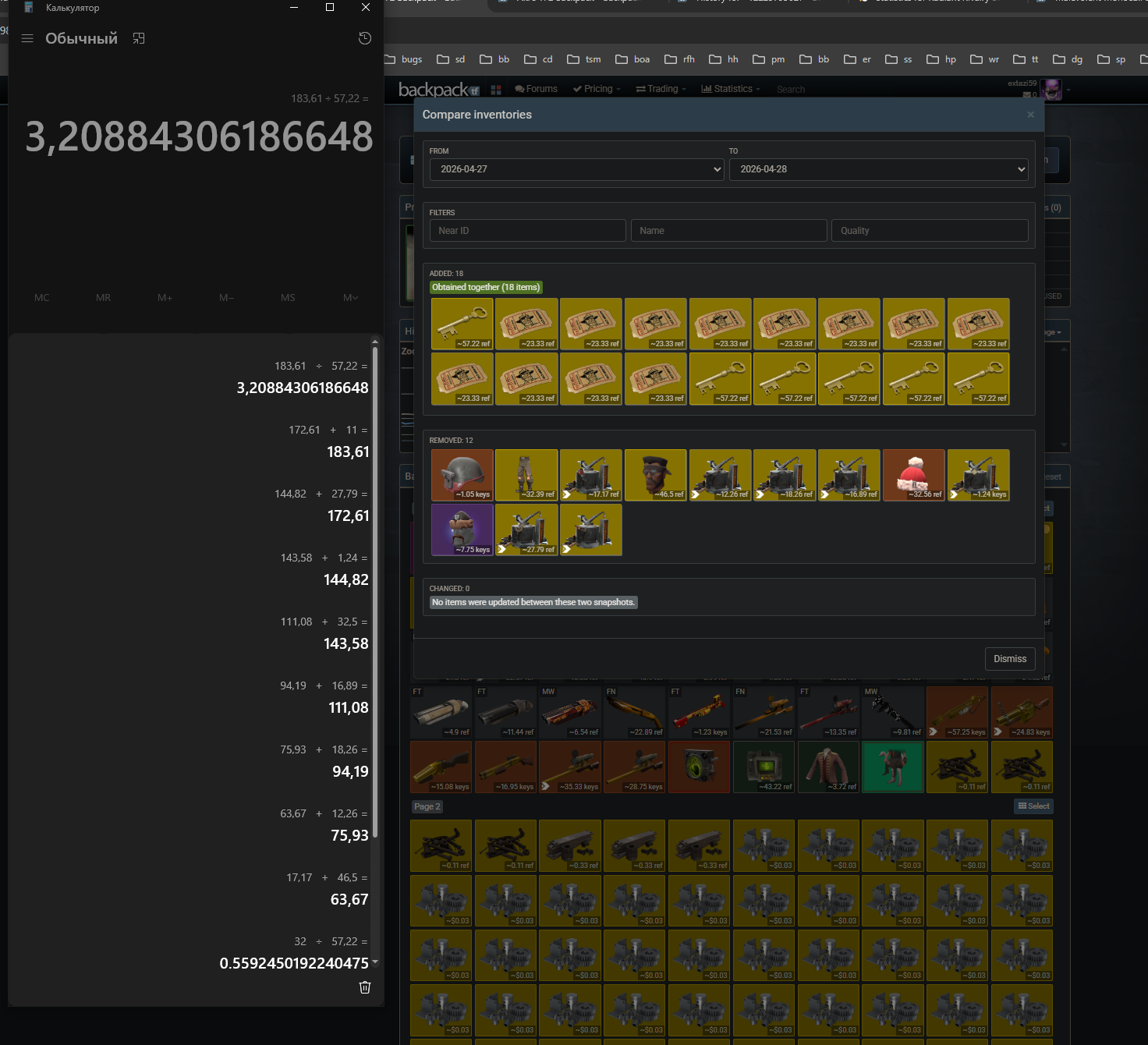Click the Name filter input
This screenshot has width=1148, height=1045.
(x=728, y=231)
